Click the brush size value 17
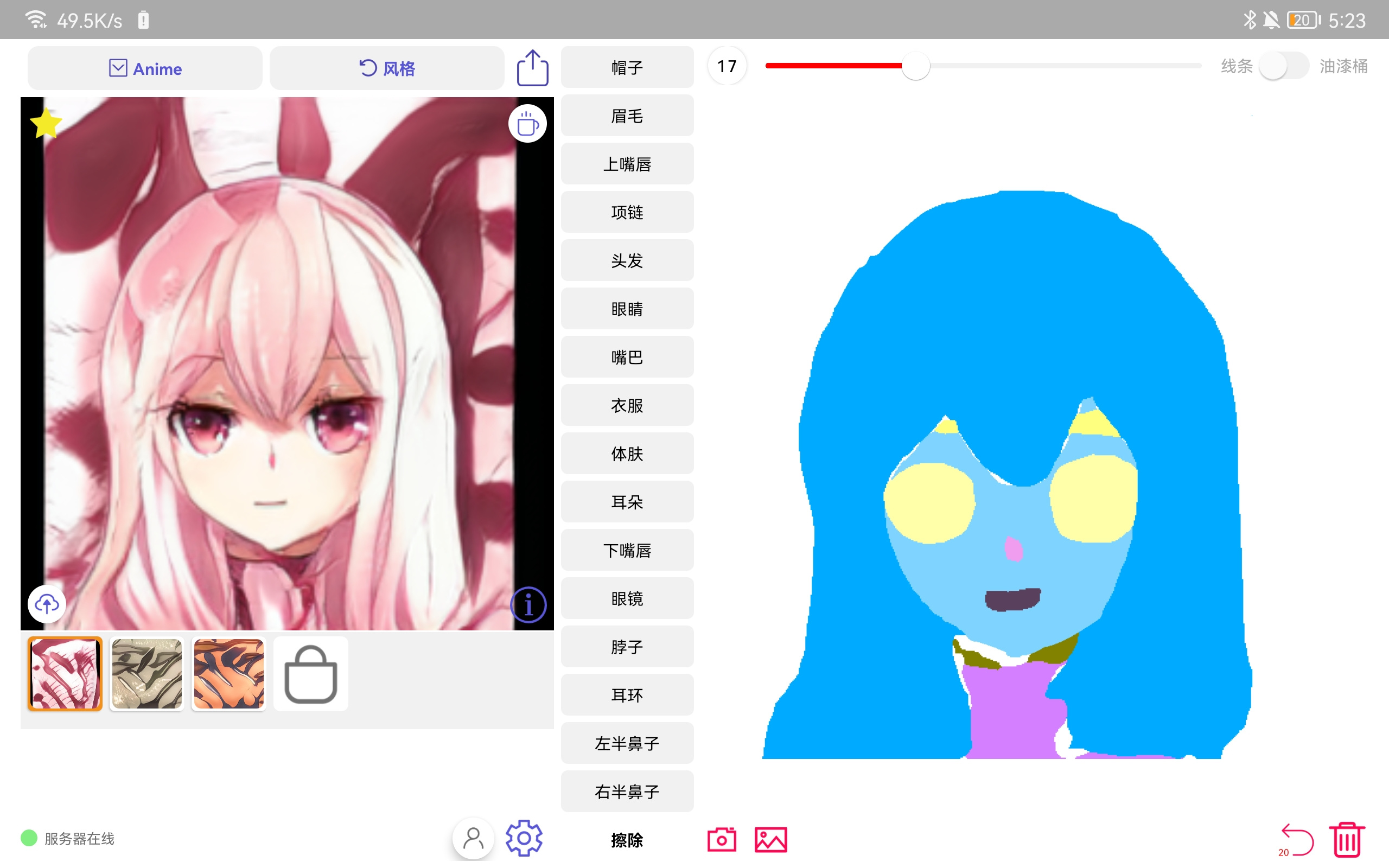This screenshot has height=868, width=1389. (727, 66)
